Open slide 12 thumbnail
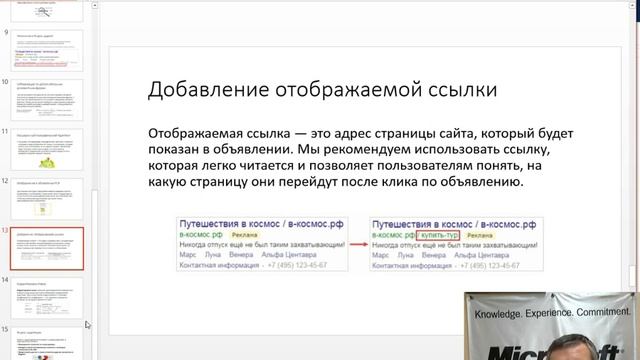The height and width of the screenshot is (360, 640). 47,199
